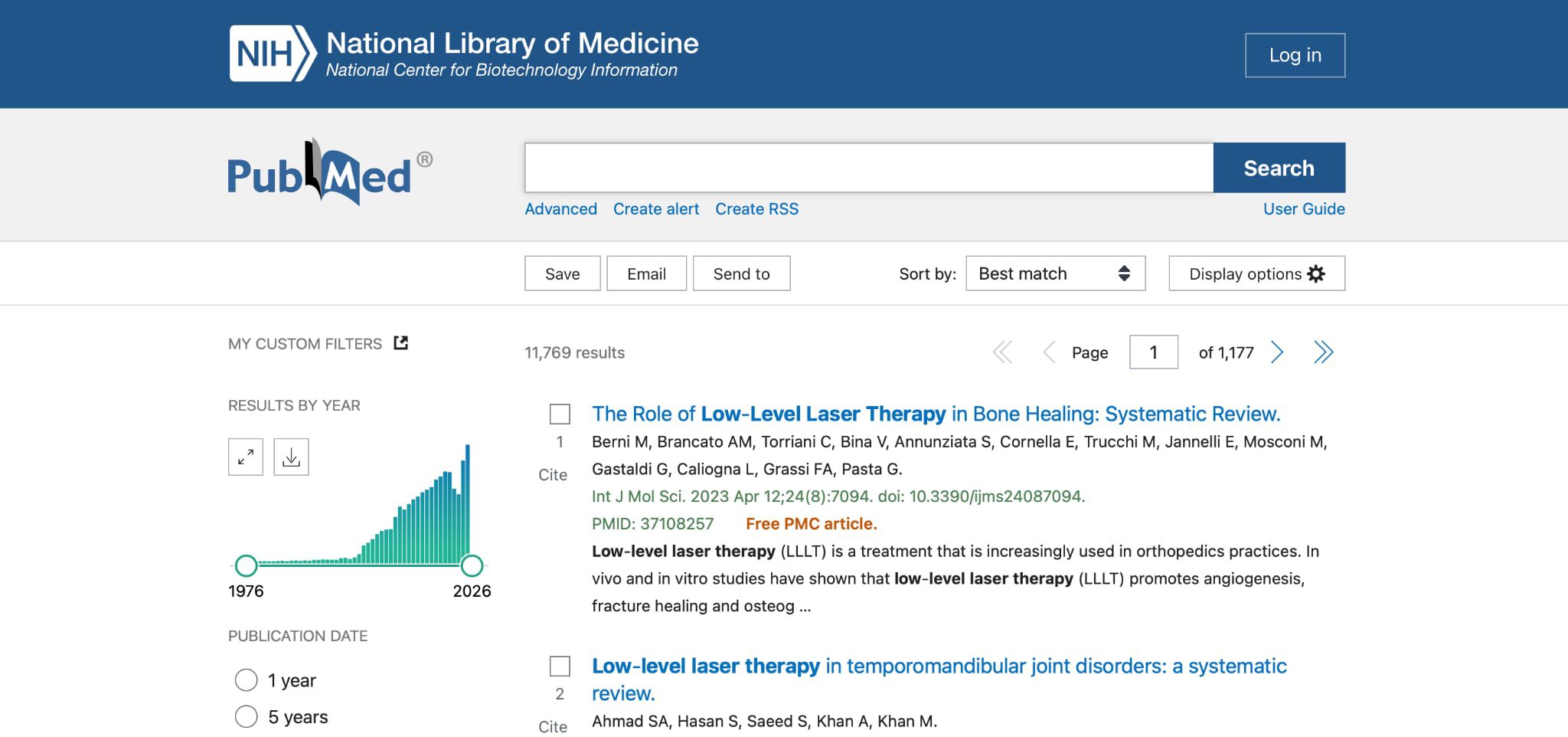Choose the 5 years publication date filter
1568x737 pixels.
pyautogui.click(x=246, y=717)
